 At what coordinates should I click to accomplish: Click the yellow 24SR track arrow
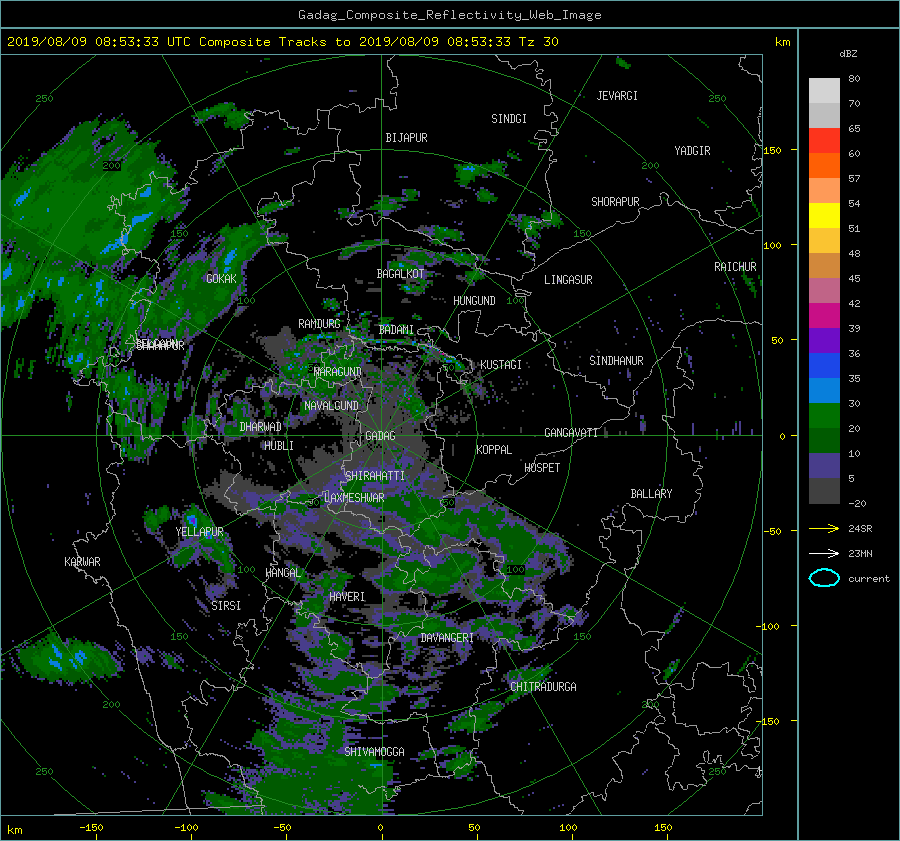(824, 528)
